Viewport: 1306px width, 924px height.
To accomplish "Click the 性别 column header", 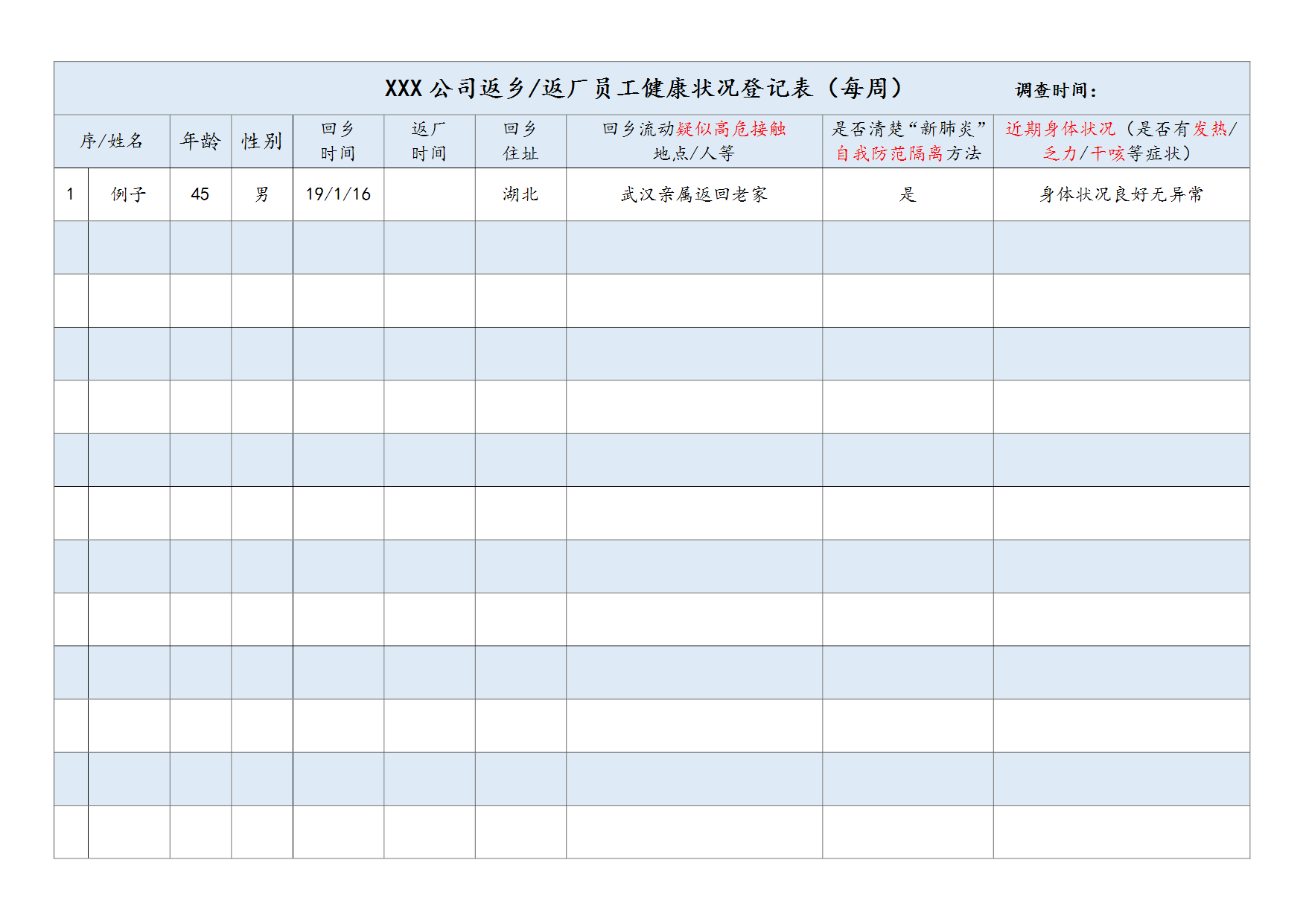I will [261, 141].
